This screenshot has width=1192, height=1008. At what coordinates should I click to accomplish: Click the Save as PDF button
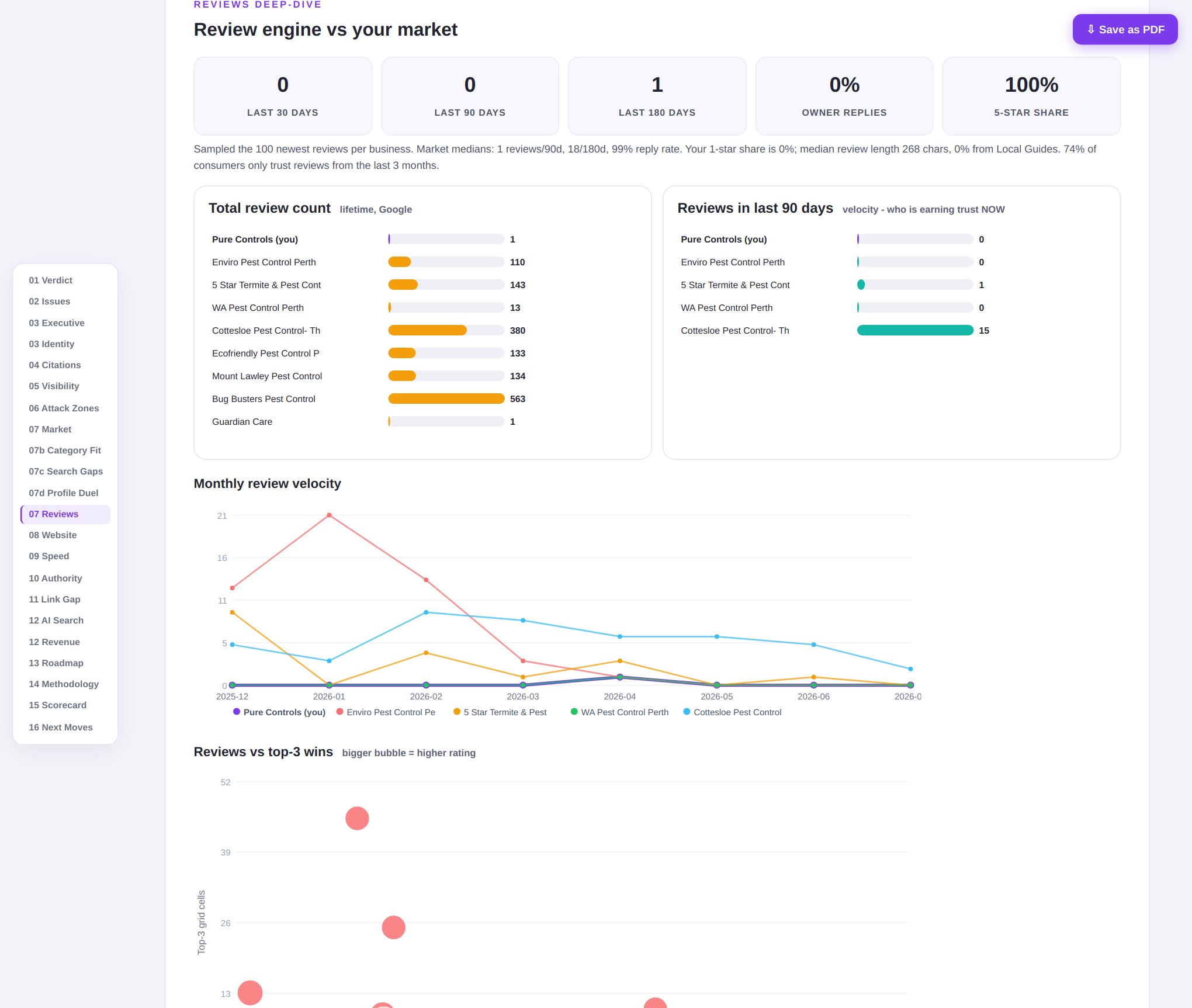coord(1125,29)
